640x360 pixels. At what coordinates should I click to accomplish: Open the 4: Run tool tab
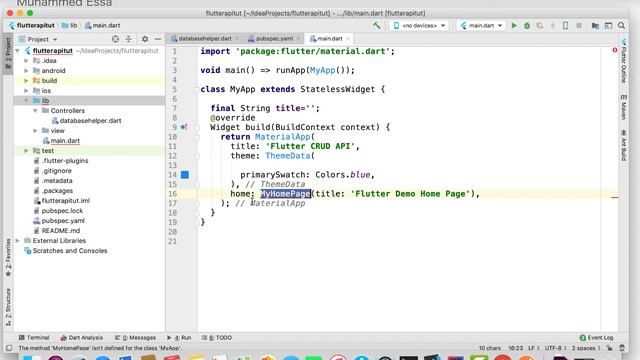pyautogui.click(x=179, y=338)
